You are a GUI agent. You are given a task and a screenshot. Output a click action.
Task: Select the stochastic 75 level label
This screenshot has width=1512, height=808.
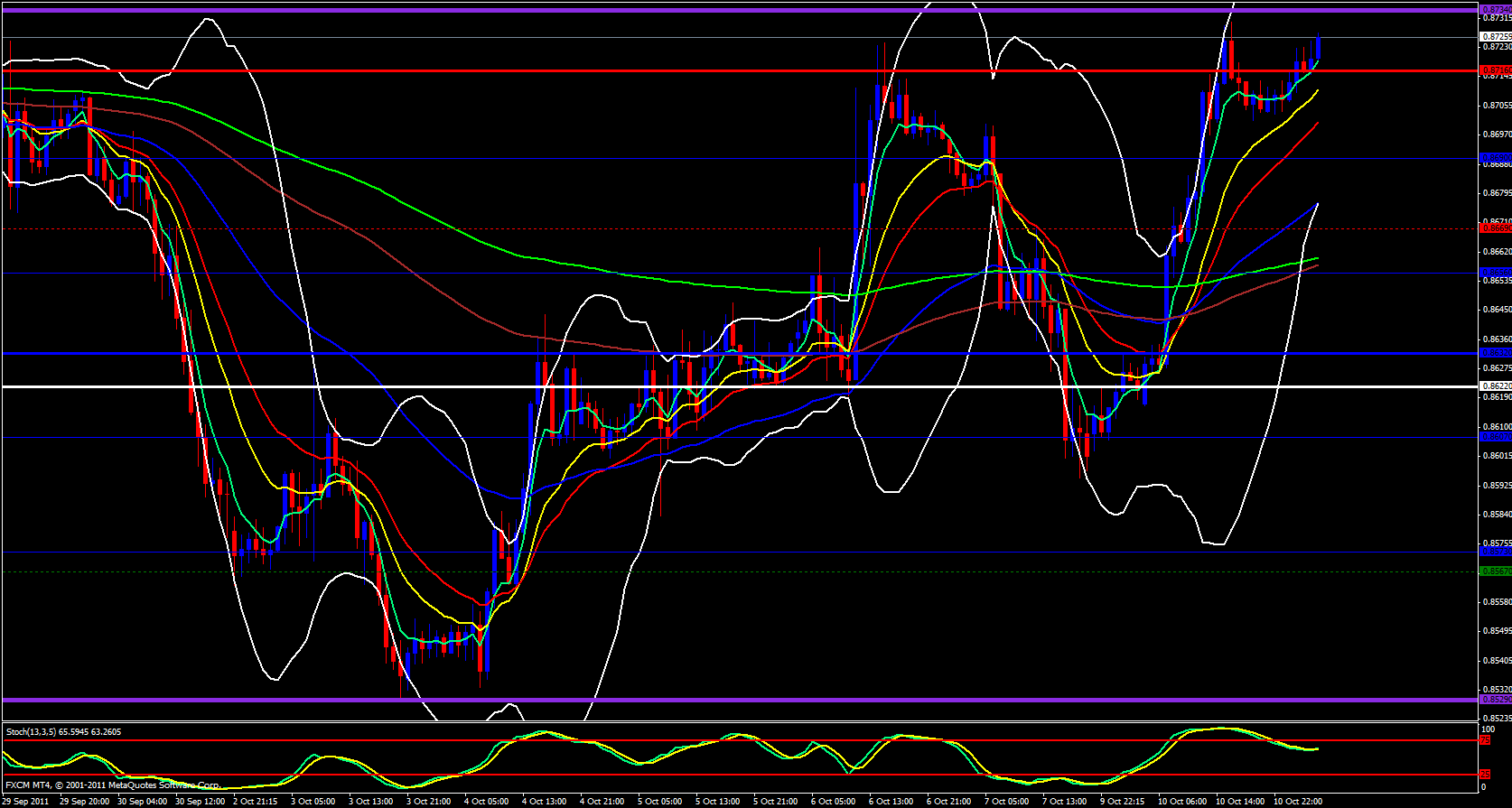pyautogui.click(x=1485, y=740)
